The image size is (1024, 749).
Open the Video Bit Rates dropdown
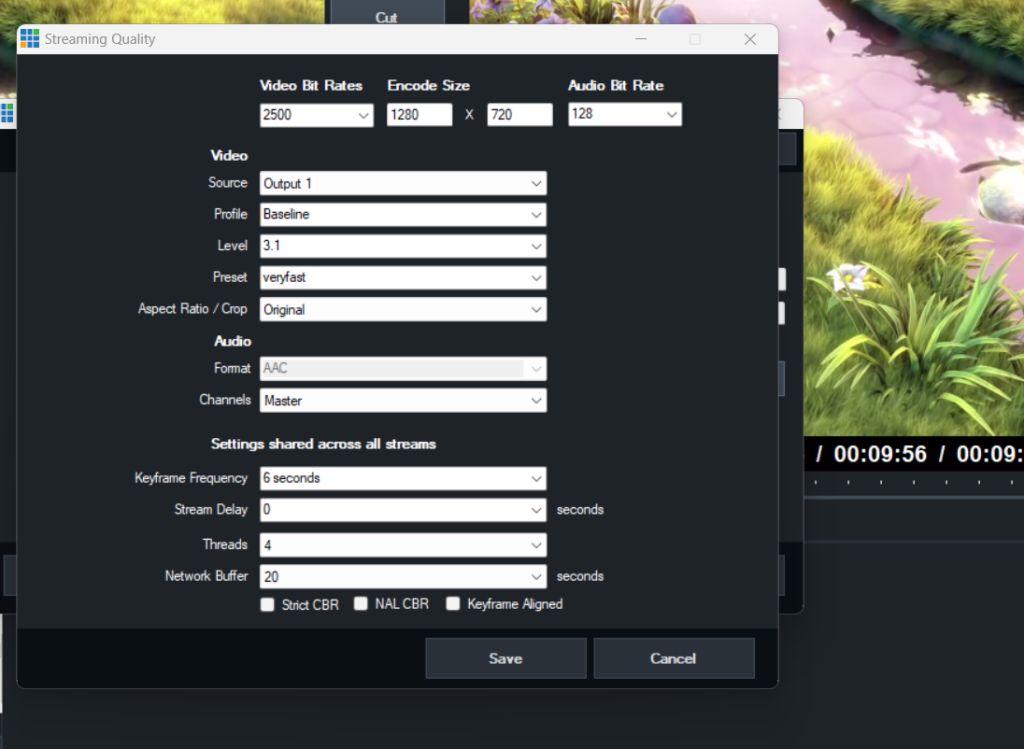tap(316, 115)
